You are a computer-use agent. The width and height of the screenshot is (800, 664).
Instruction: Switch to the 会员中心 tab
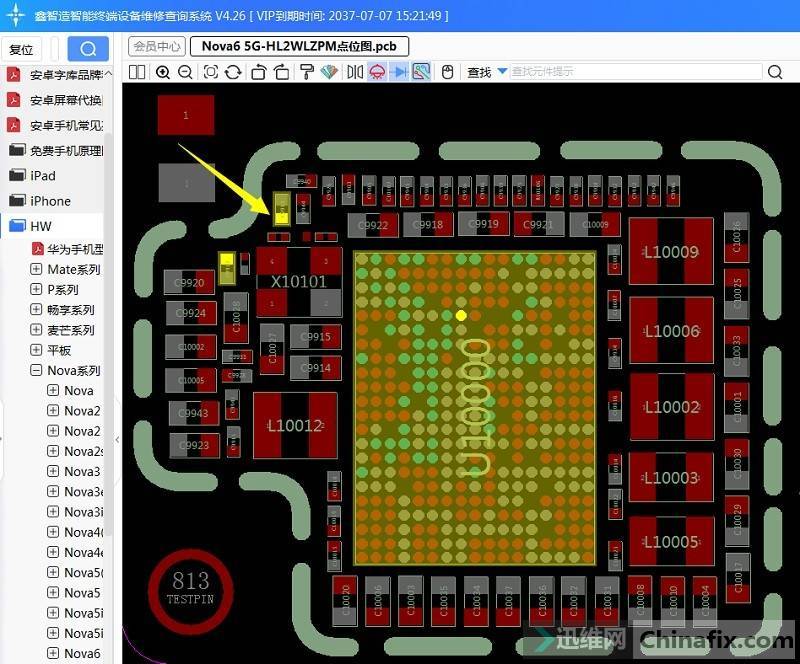157,46
